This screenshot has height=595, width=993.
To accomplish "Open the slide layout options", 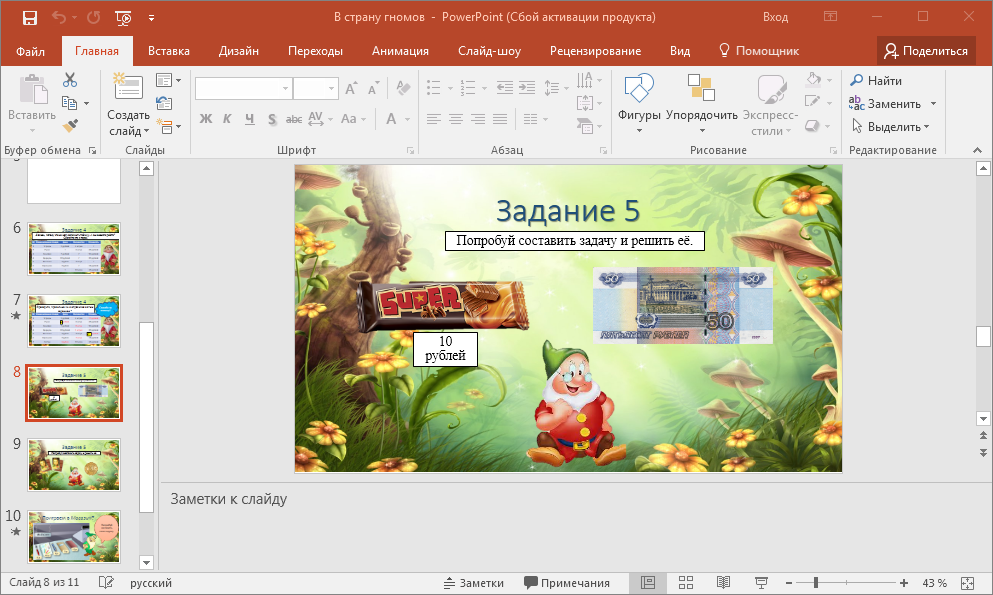I will [x=168, y=80].
